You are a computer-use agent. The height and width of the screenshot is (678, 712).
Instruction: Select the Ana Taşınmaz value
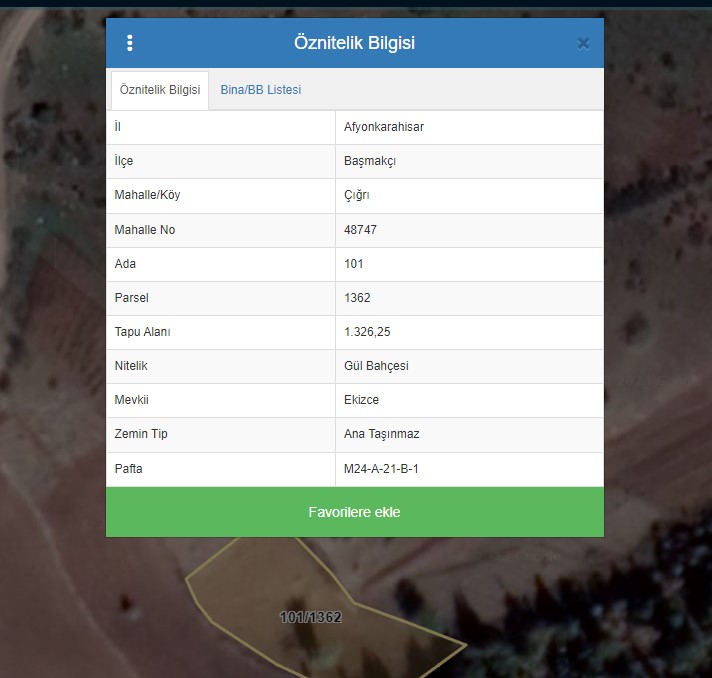pyautogui.click(x=382, y=434)
